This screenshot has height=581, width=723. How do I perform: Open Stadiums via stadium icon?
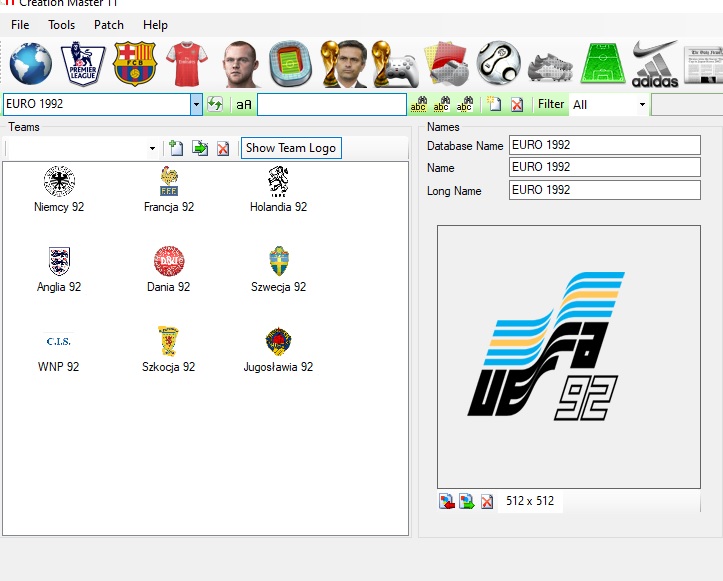pos(290,64)
